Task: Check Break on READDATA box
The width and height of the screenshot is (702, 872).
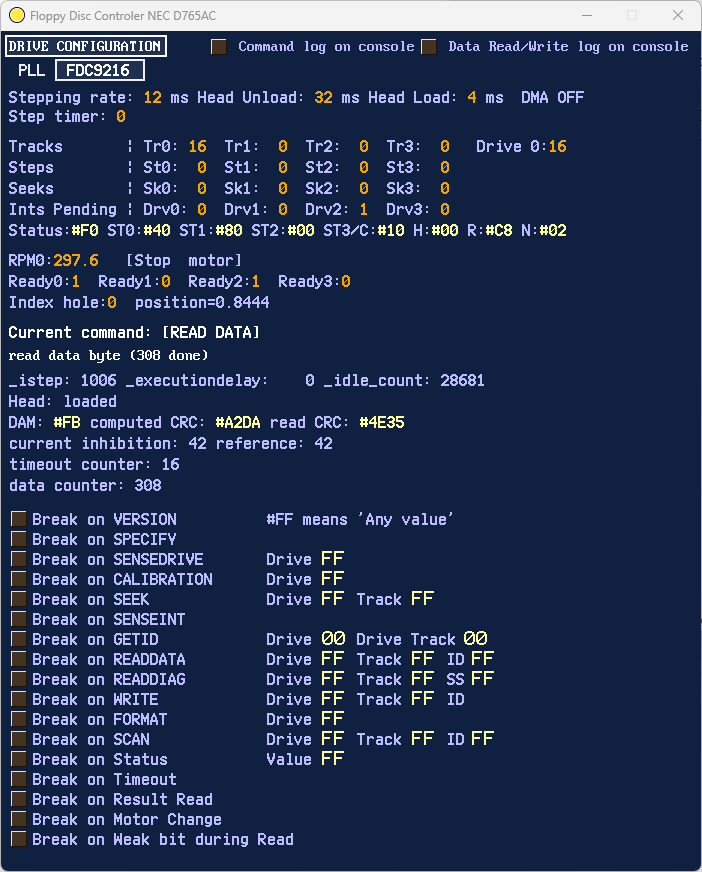Action: [x=19, y=660]
